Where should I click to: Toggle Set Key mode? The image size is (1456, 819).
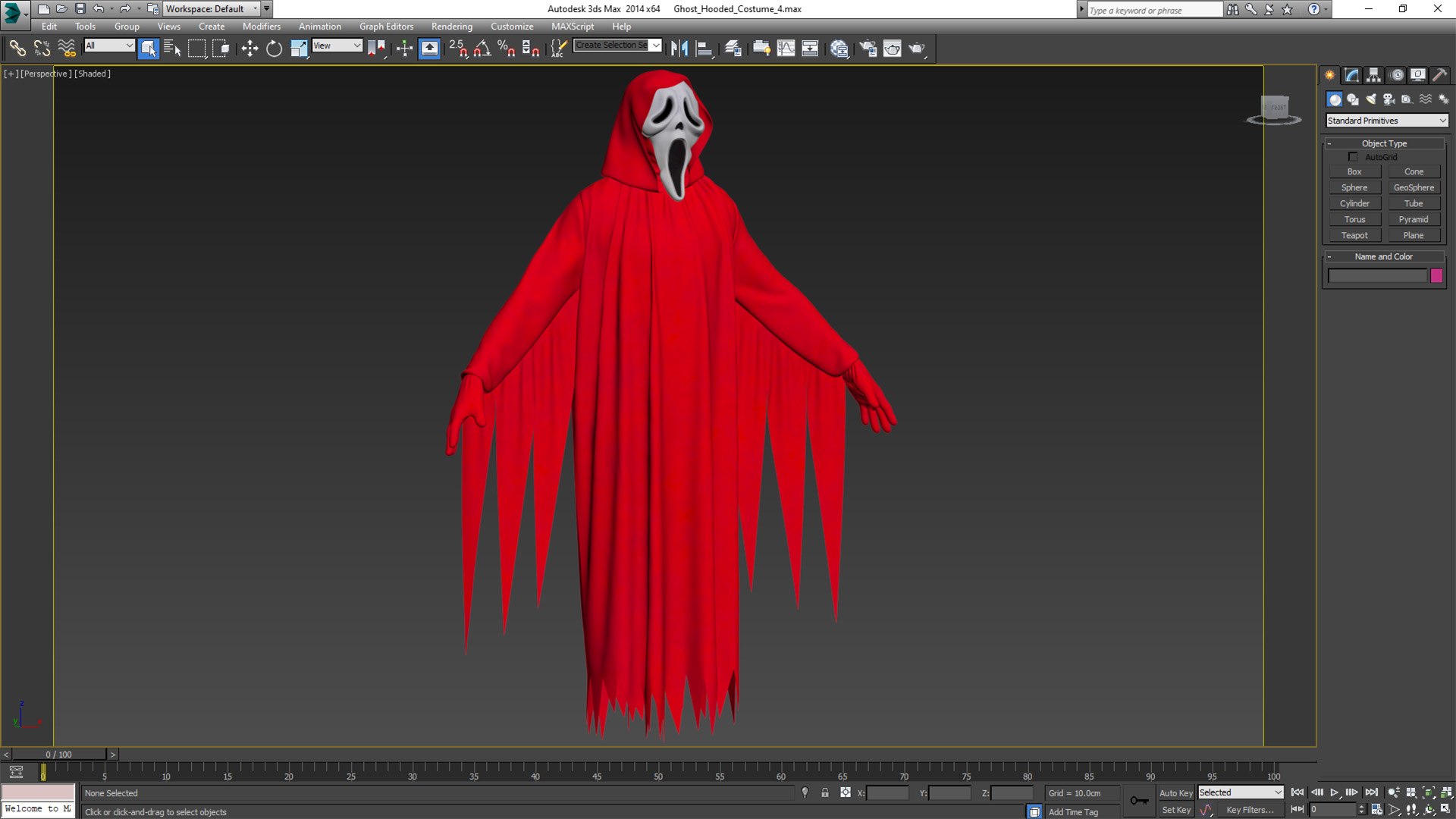[1176, 810]
